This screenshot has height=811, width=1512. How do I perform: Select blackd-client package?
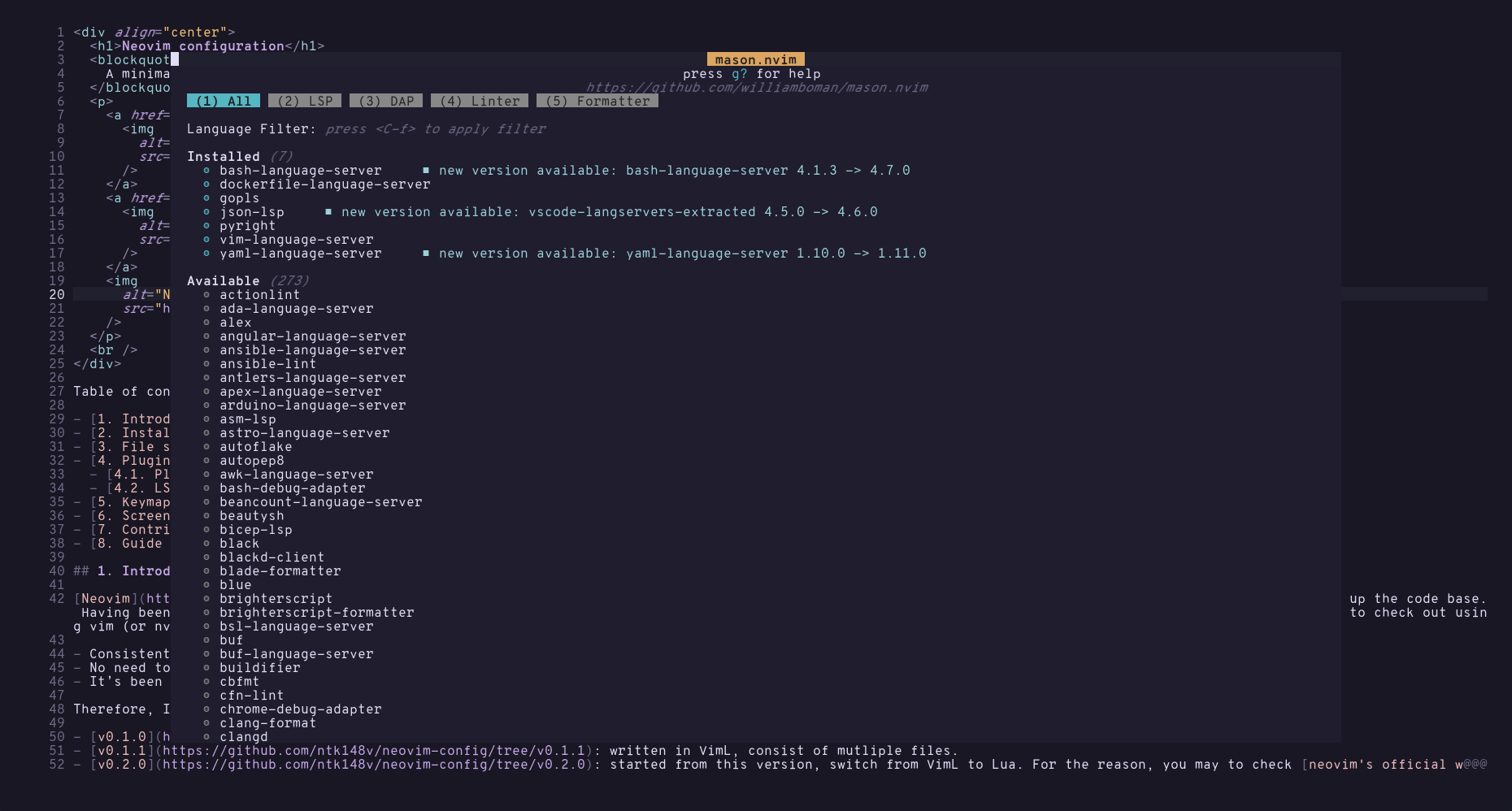coord(272,557)
